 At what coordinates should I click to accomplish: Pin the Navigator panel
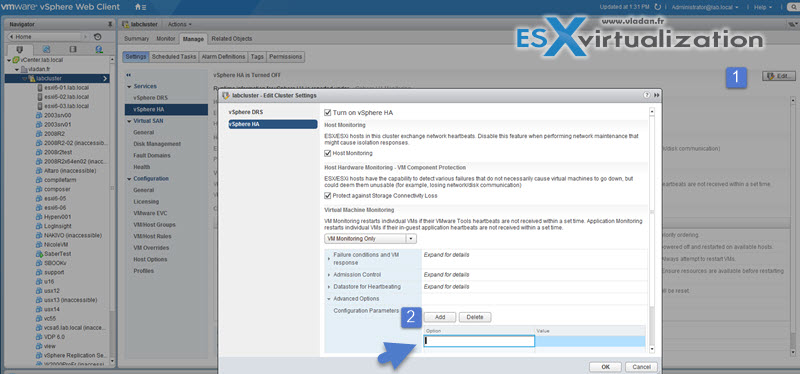click(x=110, y=24)
